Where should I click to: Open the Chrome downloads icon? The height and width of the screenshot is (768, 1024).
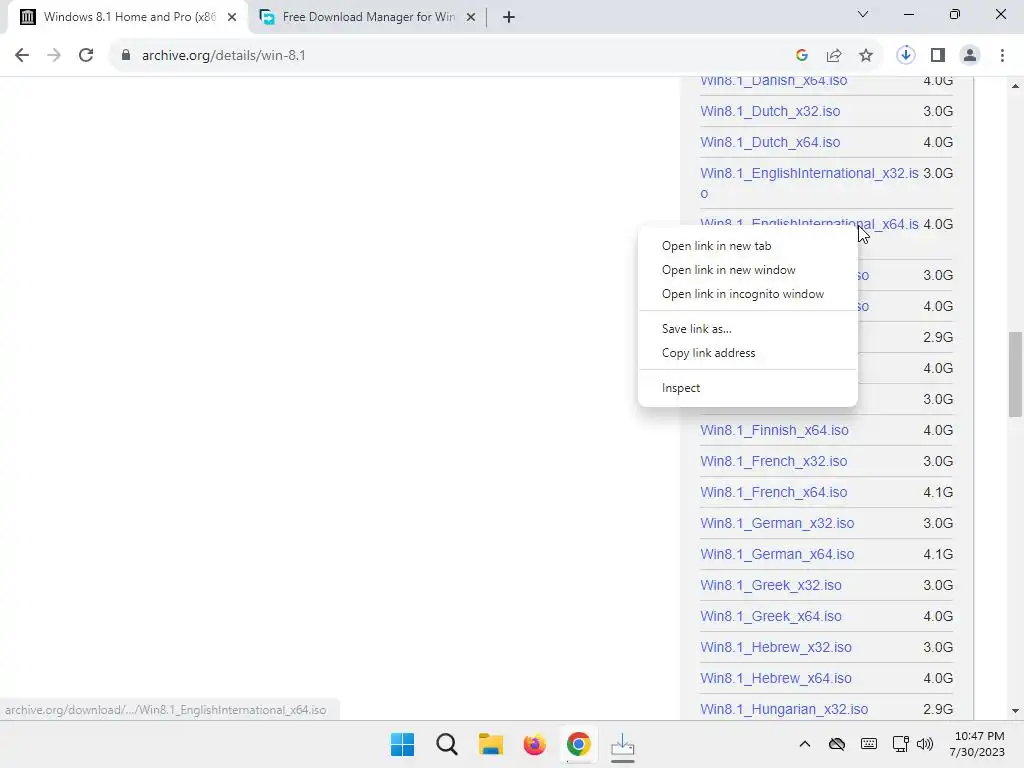tap(906, 56)
